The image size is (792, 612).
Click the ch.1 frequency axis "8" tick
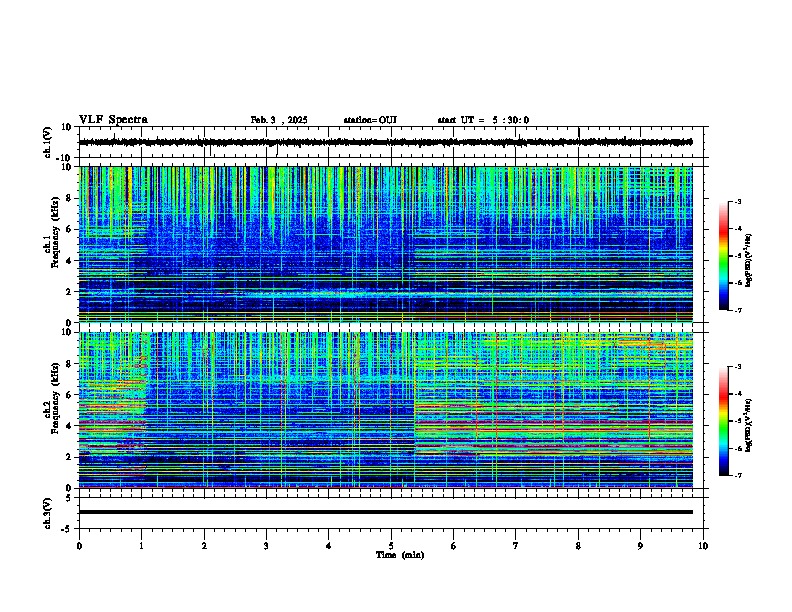click(69, 198)
